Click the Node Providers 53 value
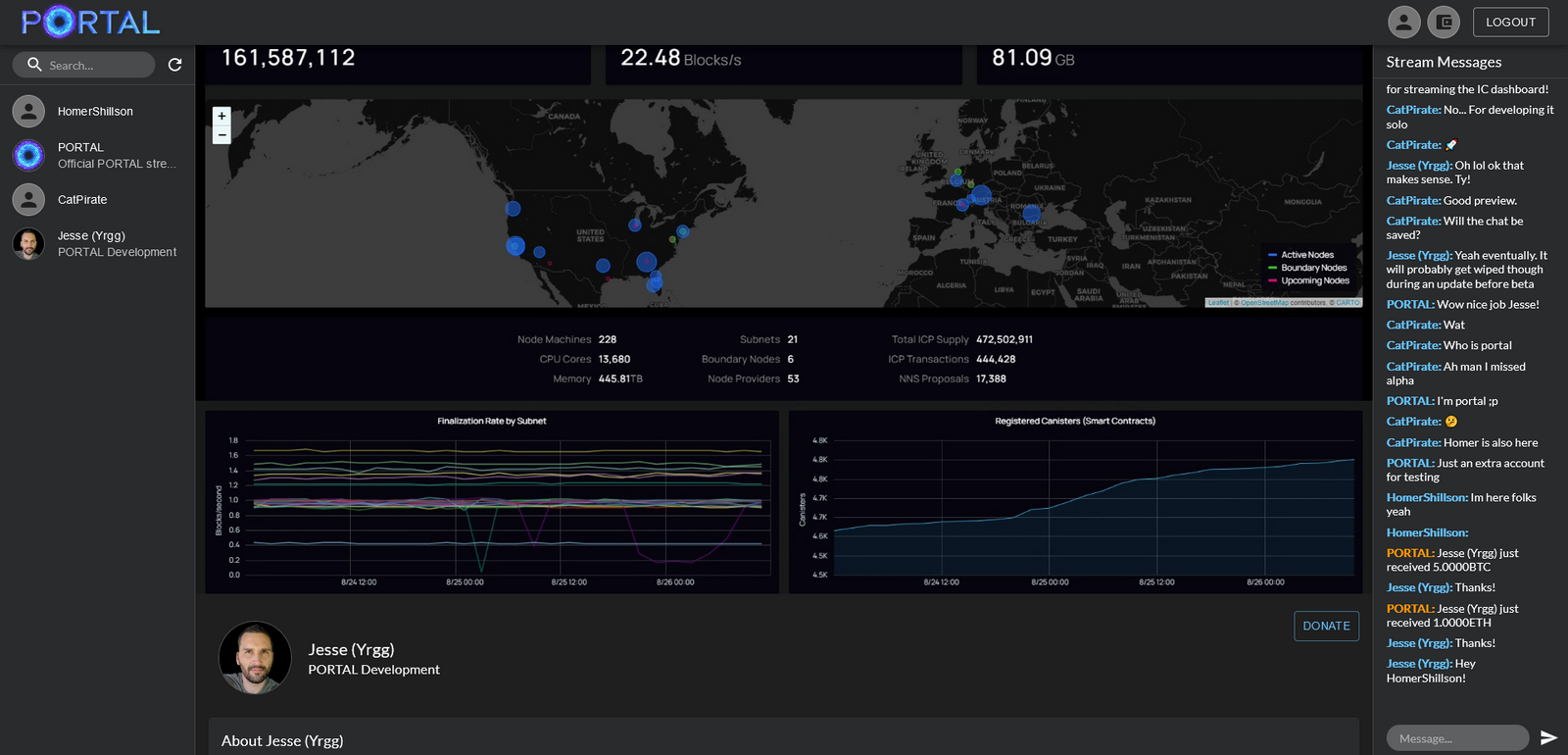The height and width of the screenshot is (755, 1568). coord(793,378)
